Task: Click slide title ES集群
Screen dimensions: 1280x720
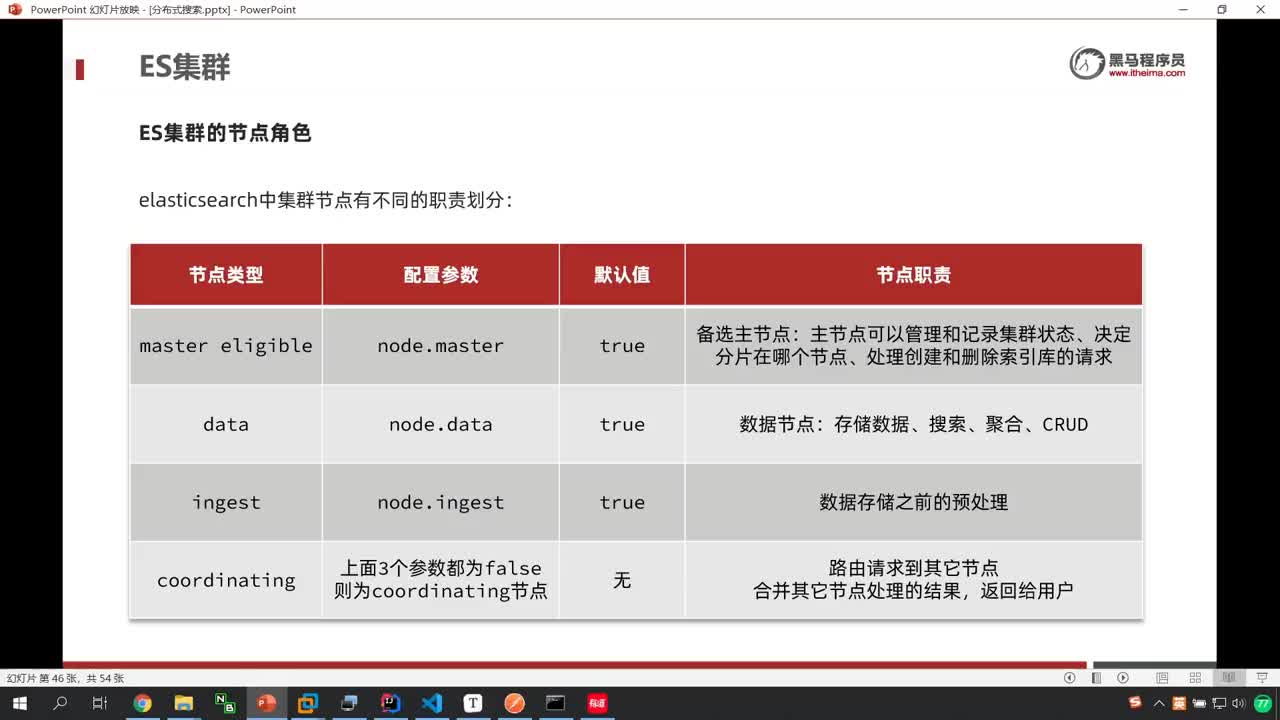Action: (x=185, y=67)
